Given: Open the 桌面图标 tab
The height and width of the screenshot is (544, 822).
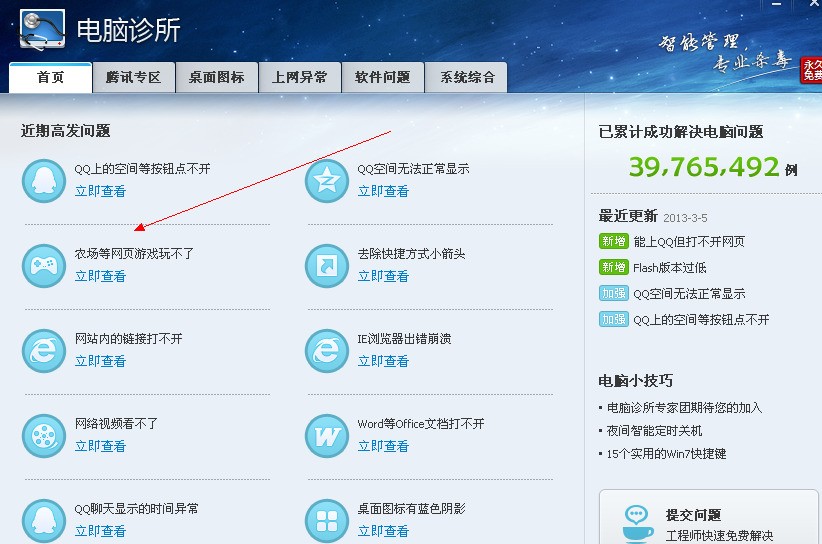Looking at the screenshot, I should coord(217,78).
